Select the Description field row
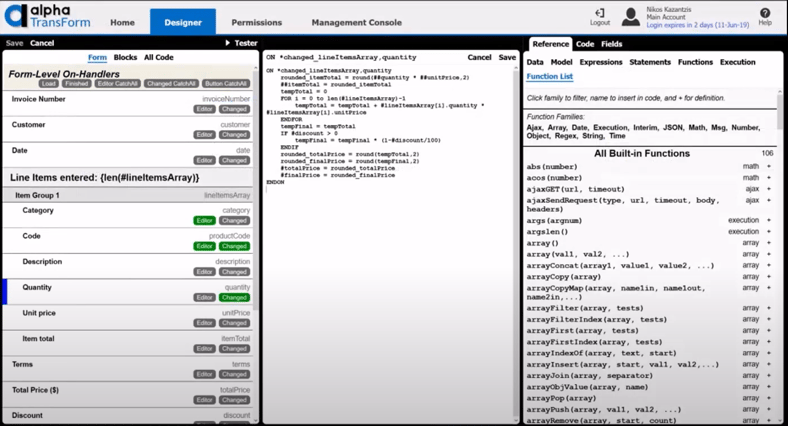788x426 pixels. tap(128, 266)
